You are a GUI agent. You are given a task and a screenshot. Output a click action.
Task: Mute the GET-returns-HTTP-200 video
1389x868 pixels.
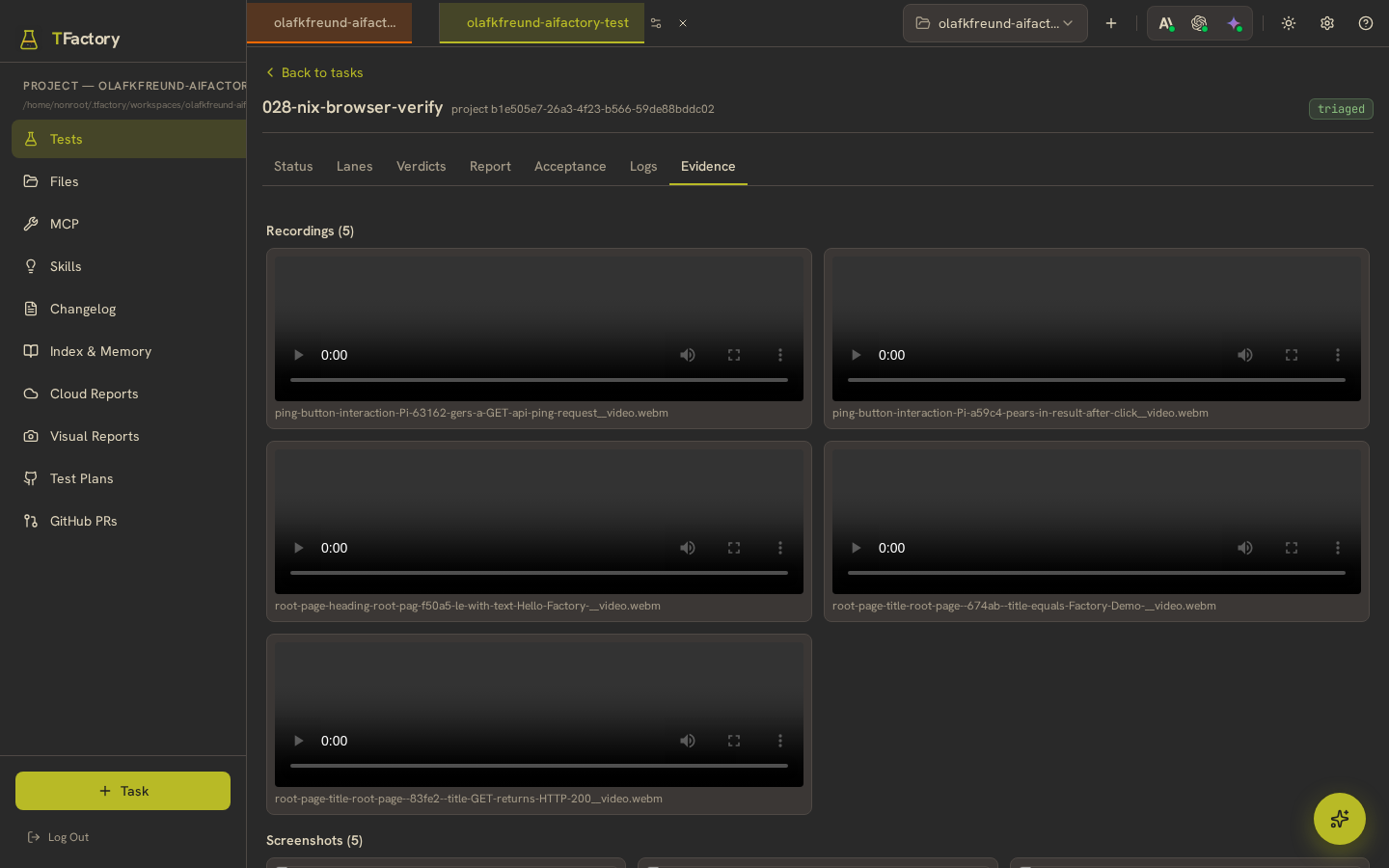pos(688,741)
